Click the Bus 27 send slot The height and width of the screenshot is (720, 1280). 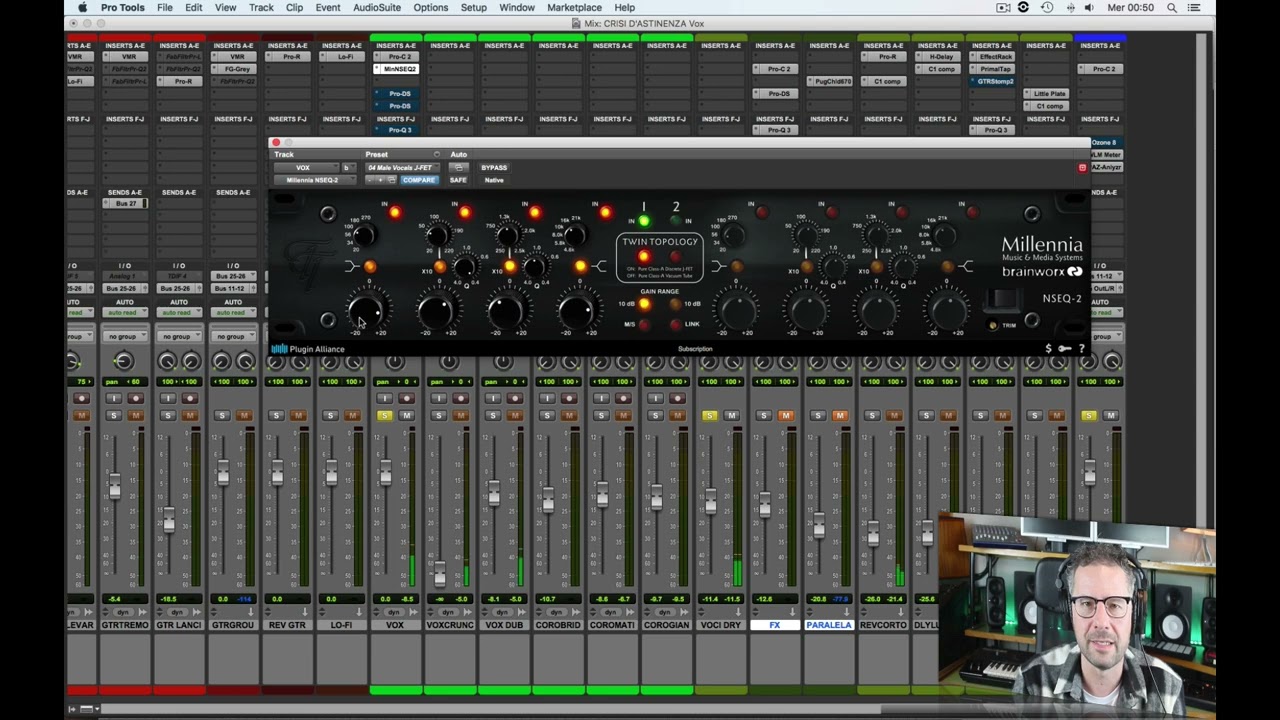tap(124, 203)
